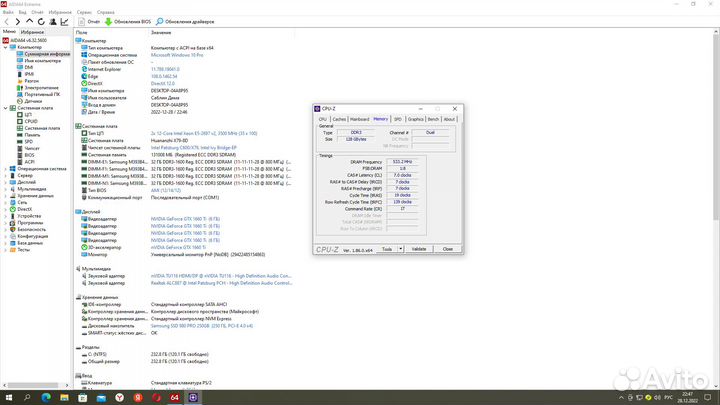Select ЦП tree item
Viewport: 720px width, 405px height.
click(x=24, y=114)
